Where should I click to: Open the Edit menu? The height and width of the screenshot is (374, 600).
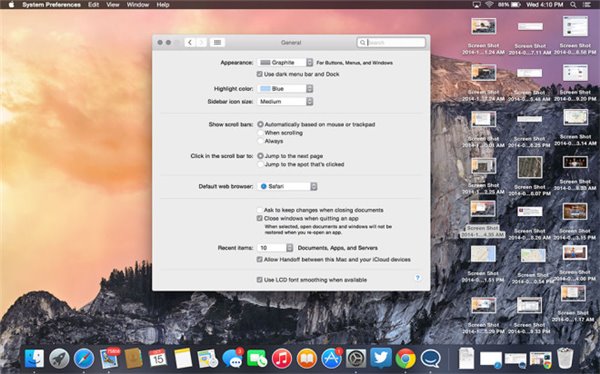(x=93, y=5)
